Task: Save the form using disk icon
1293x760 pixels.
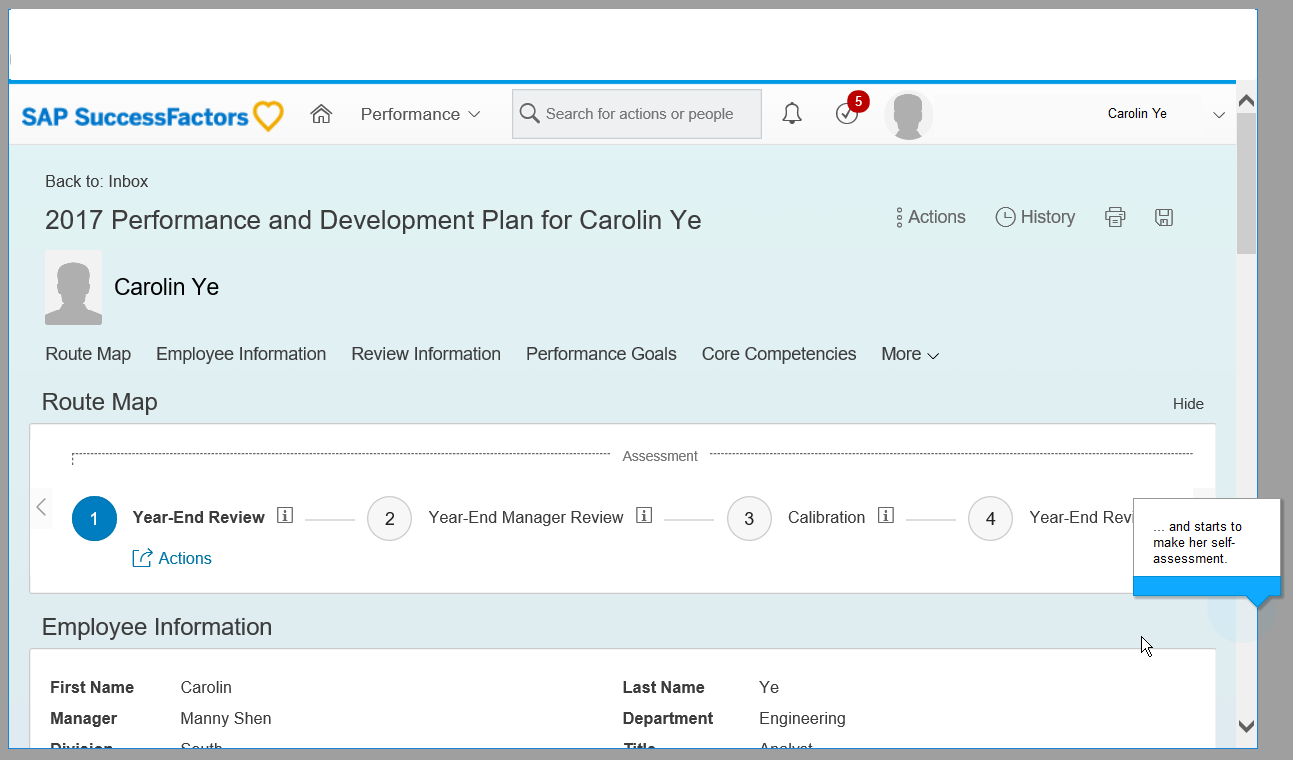Action: click(1163, 217)
